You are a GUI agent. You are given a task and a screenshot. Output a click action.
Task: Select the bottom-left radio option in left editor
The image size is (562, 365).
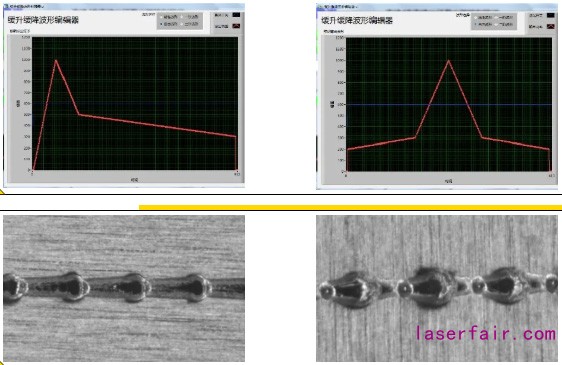[x=161, y=24]
